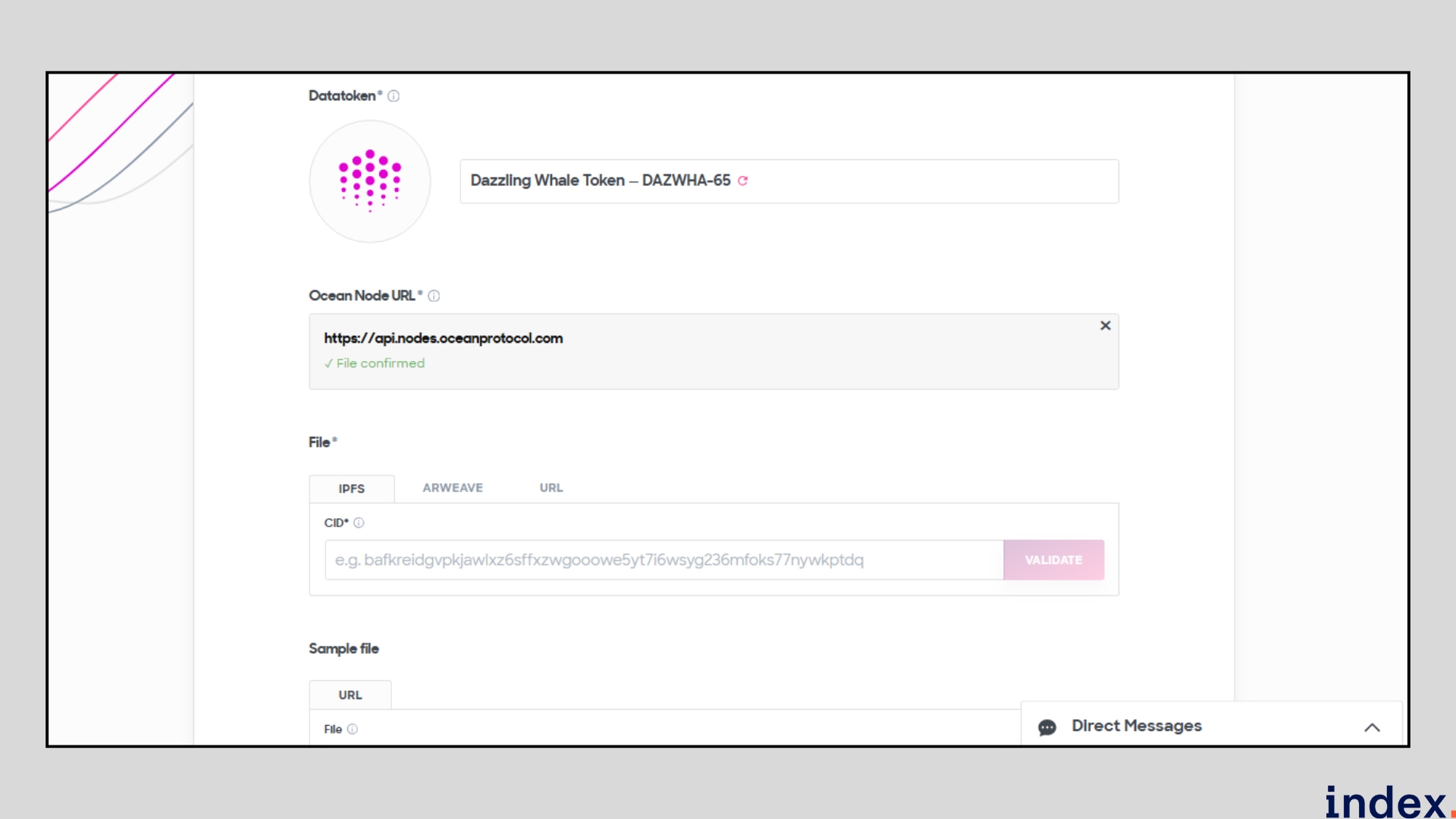This screenshot has width=1456, height=819.
Task: Click the Direct Messages chat bubble icon
Action: (x=1047, y=727)
